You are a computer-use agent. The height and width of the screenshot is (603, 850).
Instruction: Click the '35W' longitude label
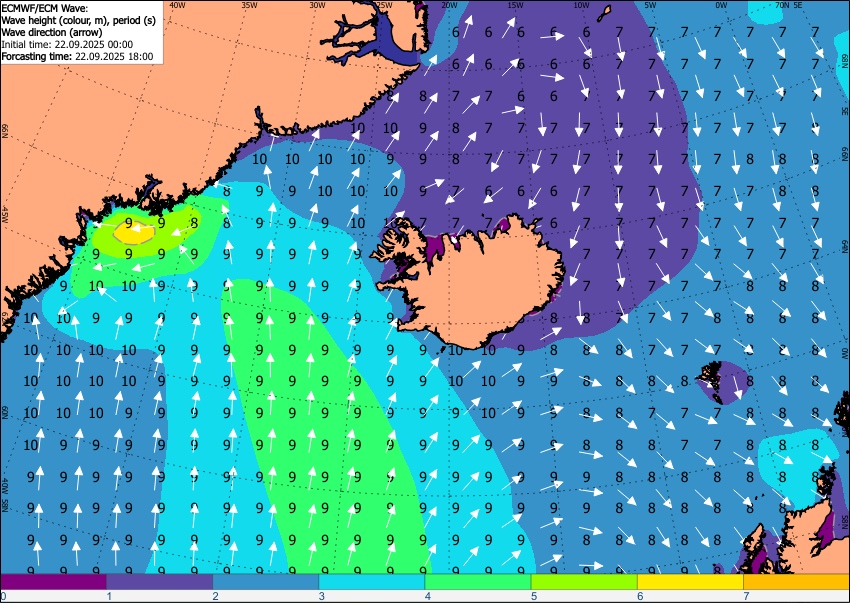249,5
